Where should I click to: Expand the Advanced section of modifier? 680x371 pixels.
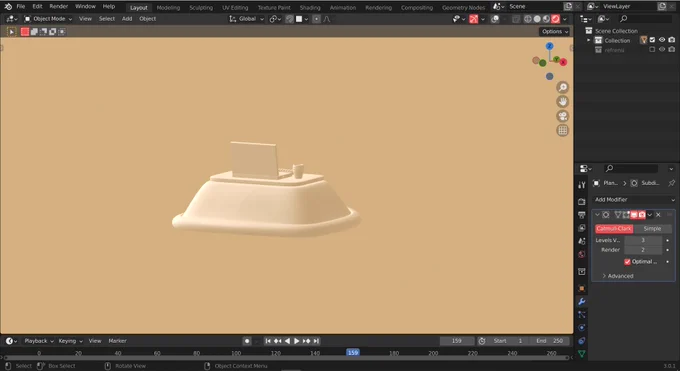click(x=618, y=276)
